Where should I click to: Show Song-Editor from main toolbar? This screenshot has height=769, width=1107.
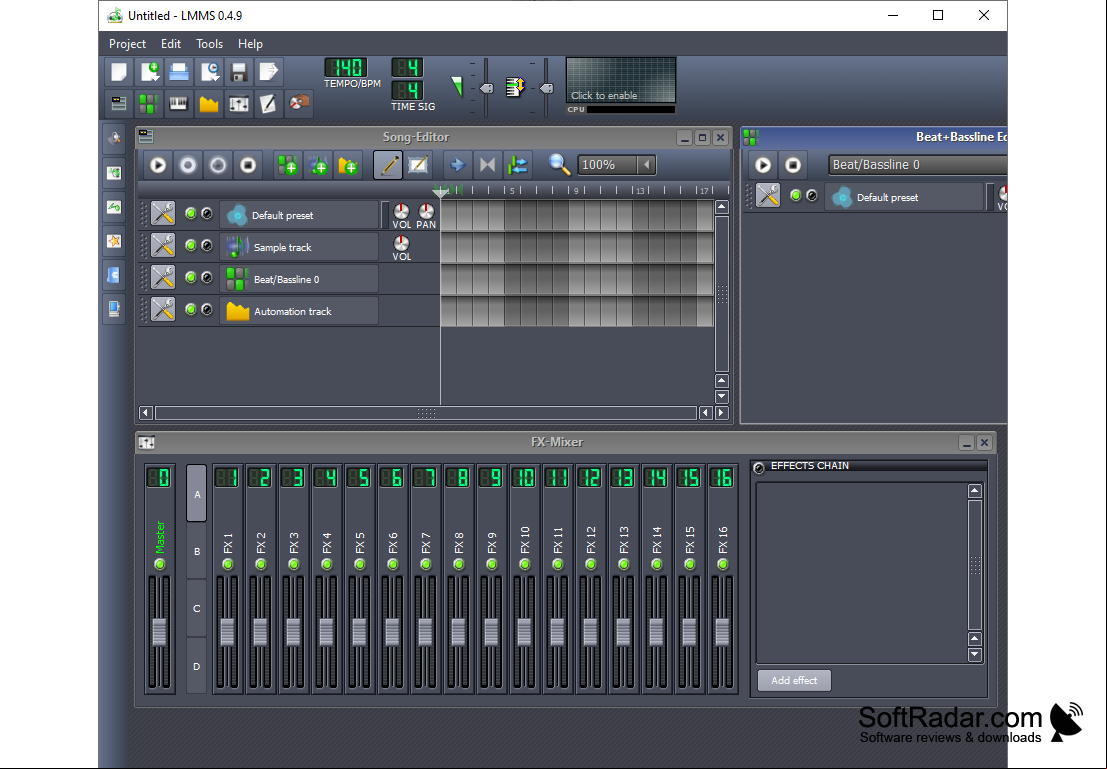pyautogui.click(x=119, y=104)
